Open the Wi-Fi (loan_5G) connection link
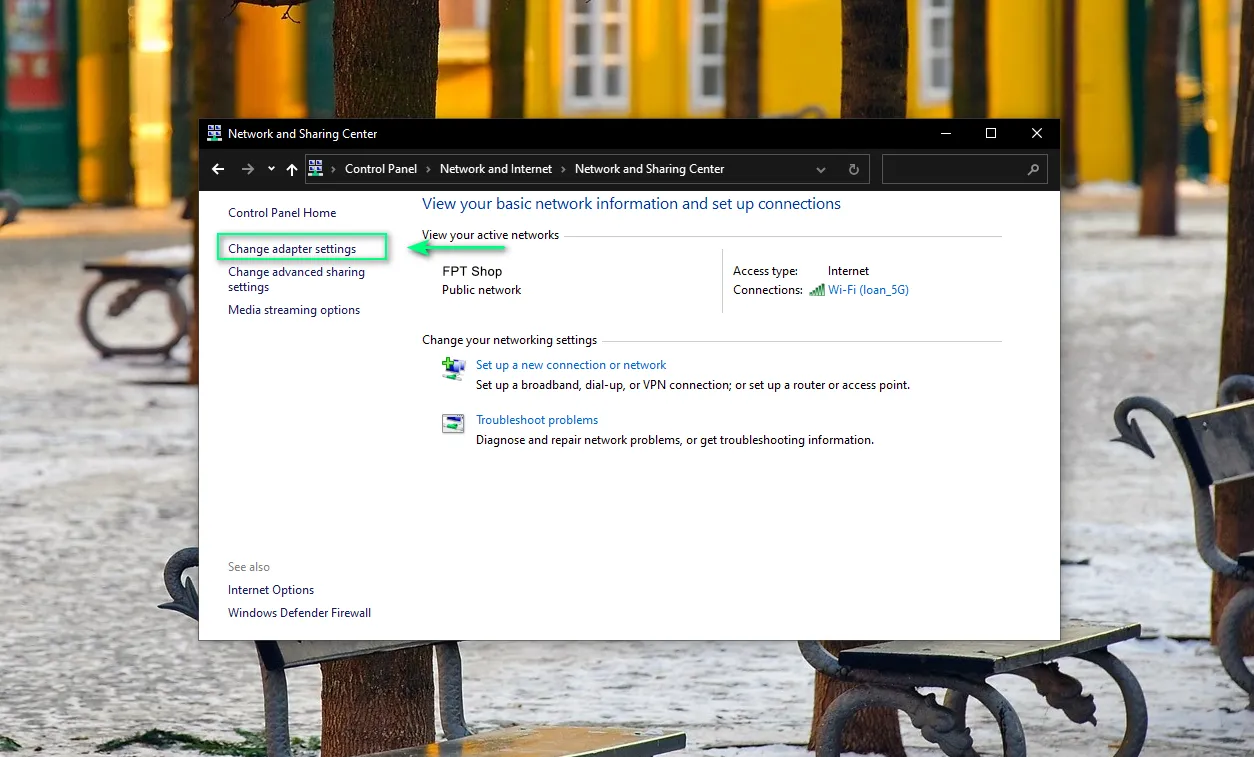1254x757 pixels. 868,290
